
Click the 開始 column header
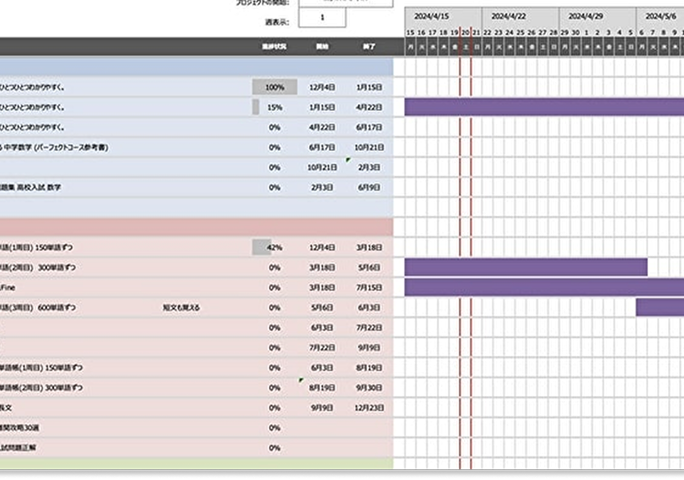pos(322,47)
